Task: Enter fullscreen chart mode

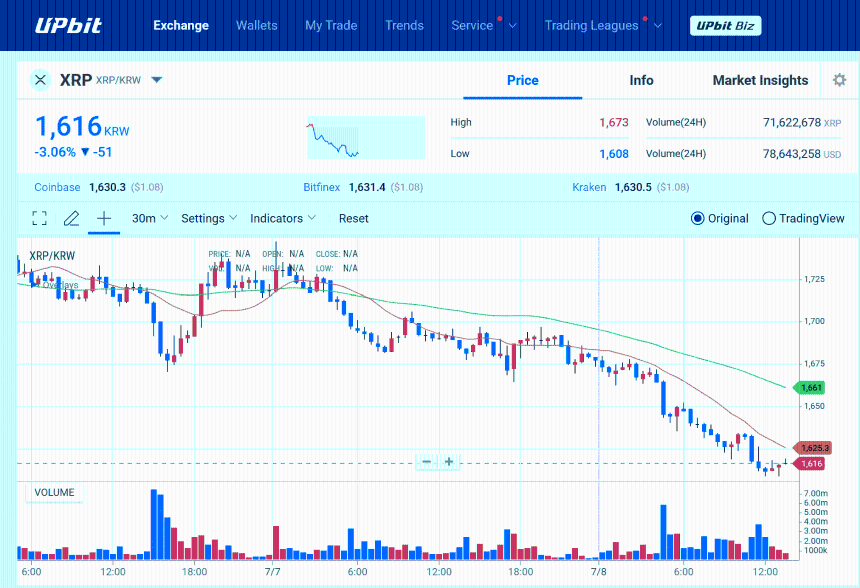Action: pos(39,218)
